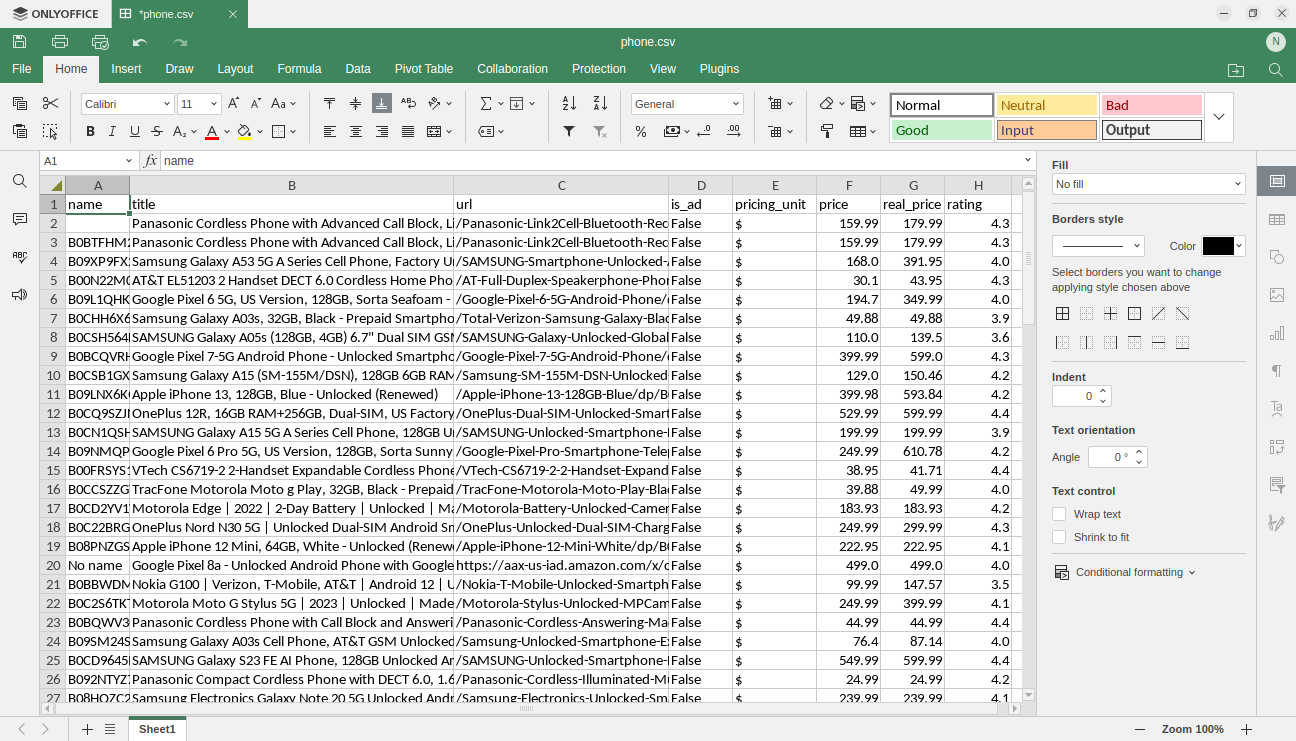Align cell text left

(x=329, y=131)
